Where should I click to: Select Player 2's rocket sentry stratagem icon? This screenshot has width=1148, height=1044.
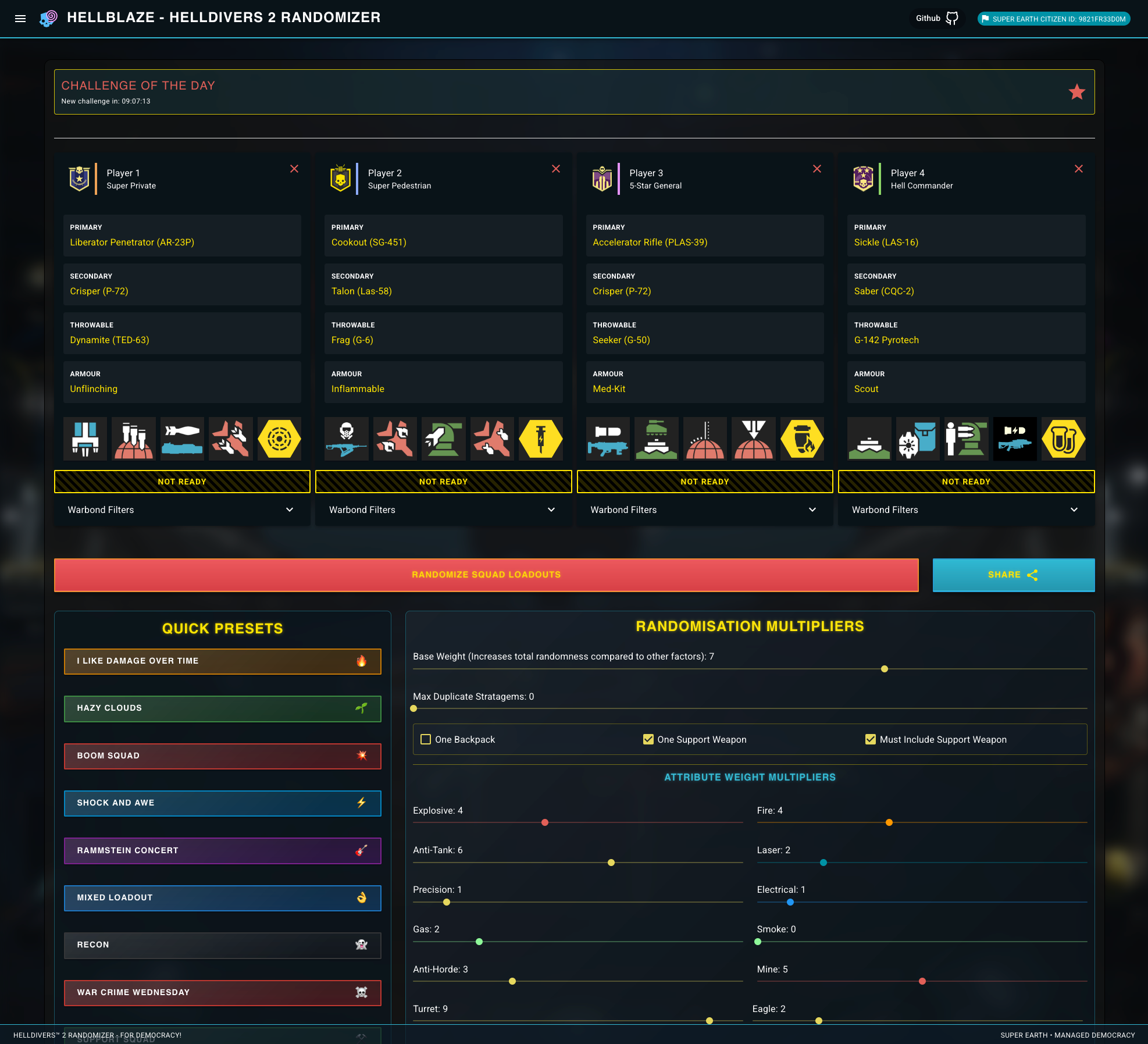[444, 439]
